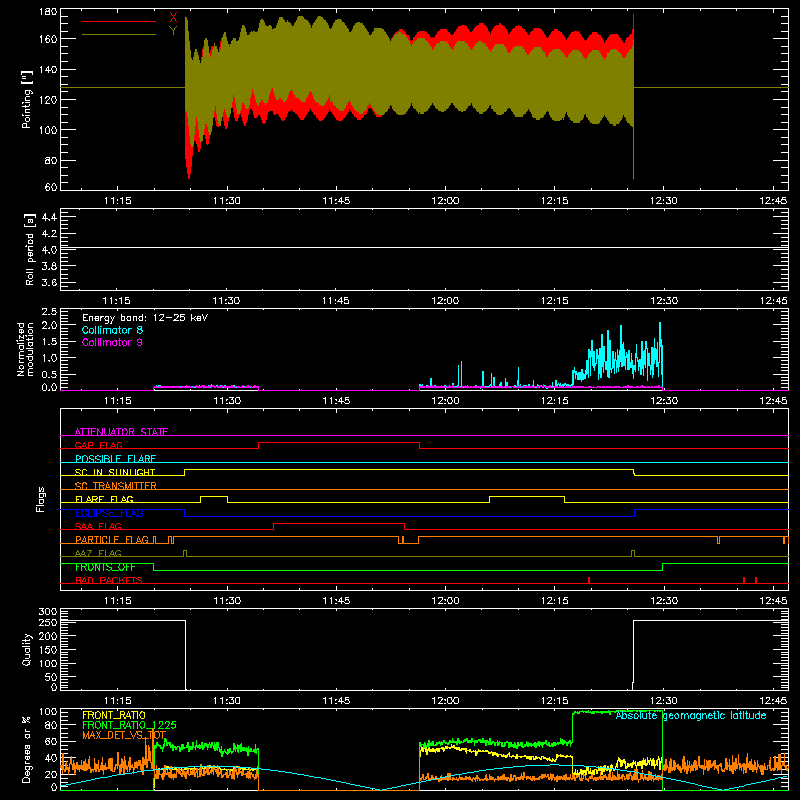This screenshot has height=800, width=800.
Task: Click the POSSIBLE_FLARE label
Action: click(115, 459)
